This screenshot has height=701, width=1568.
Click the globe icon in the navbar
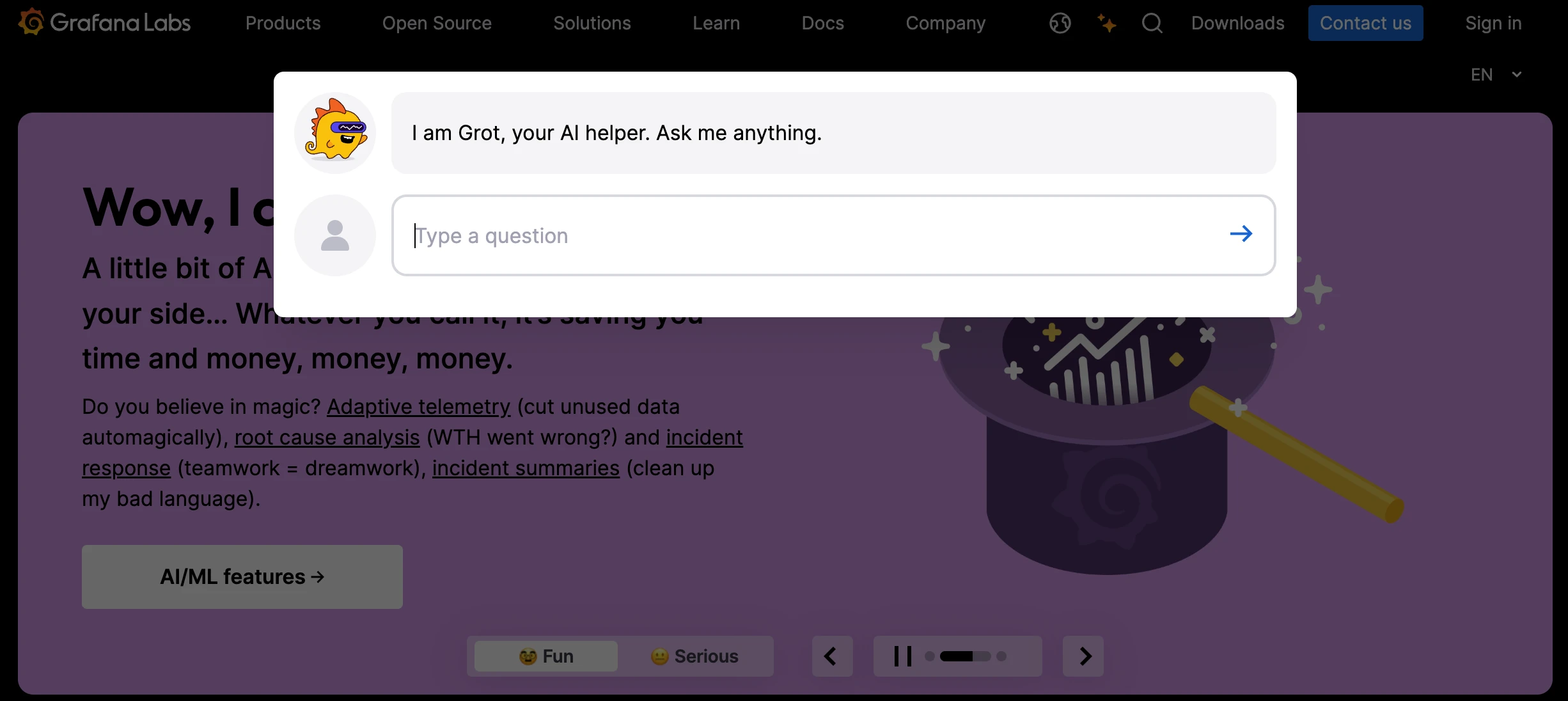point(1060,23)
